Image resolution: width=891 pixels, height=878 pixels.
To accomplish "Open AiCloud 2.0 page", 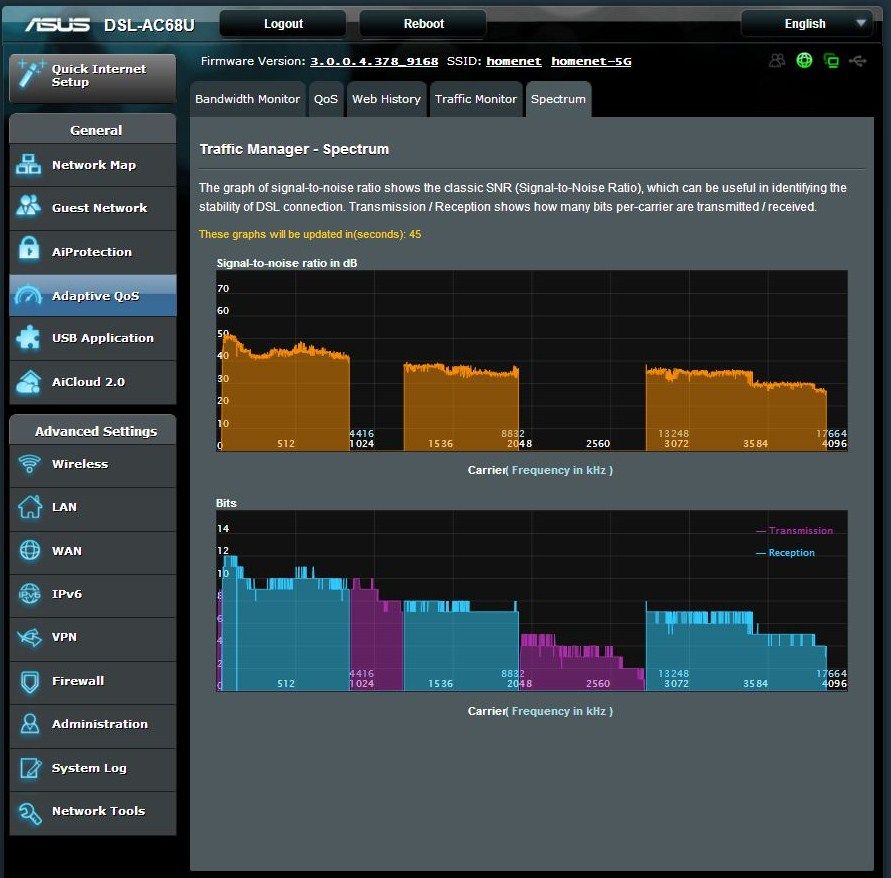I will 93,382.
